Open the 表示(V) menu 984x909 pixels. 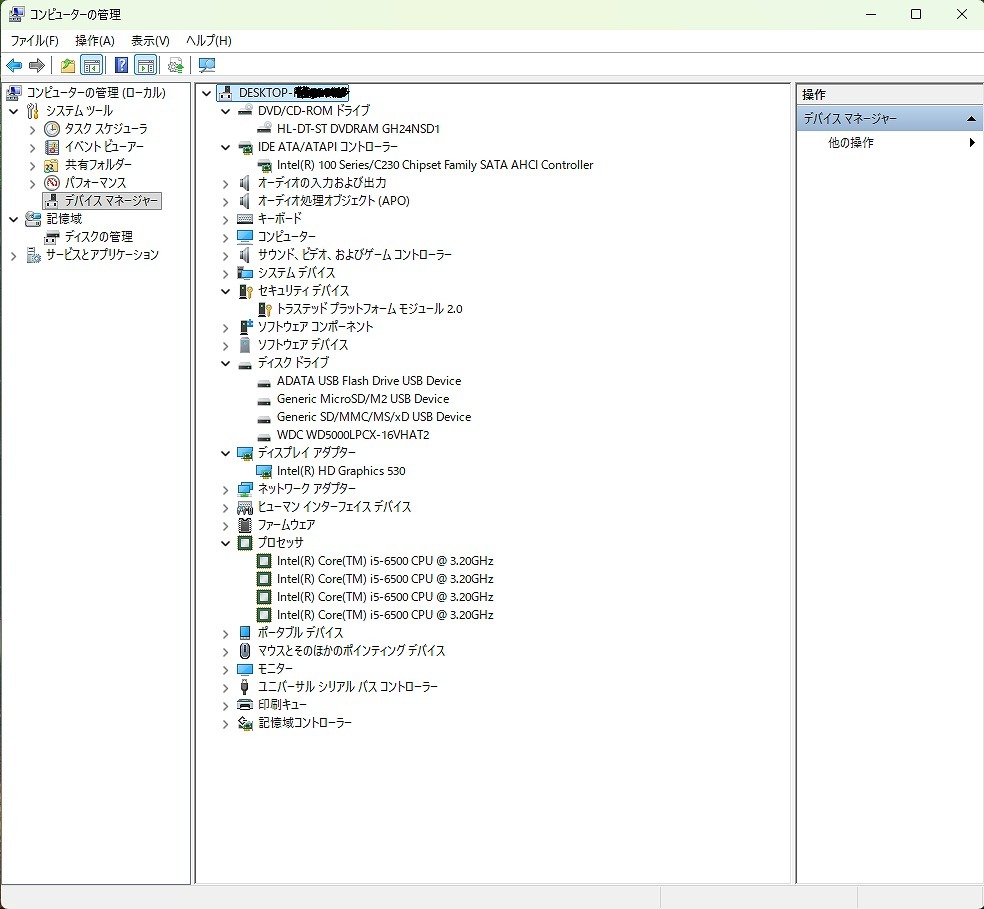coord(150,41)
